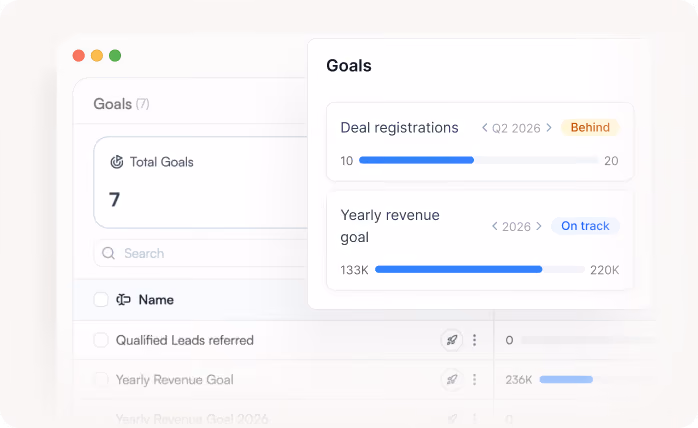Click the Deal registrations goal title
This screenshot has width=698, height=428.
(x=399, y=128)
